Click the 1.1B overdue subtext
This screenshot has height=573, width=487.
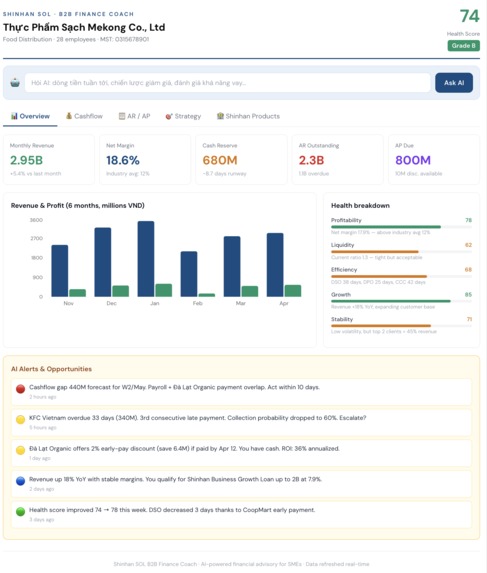click(x=314, y=174)
